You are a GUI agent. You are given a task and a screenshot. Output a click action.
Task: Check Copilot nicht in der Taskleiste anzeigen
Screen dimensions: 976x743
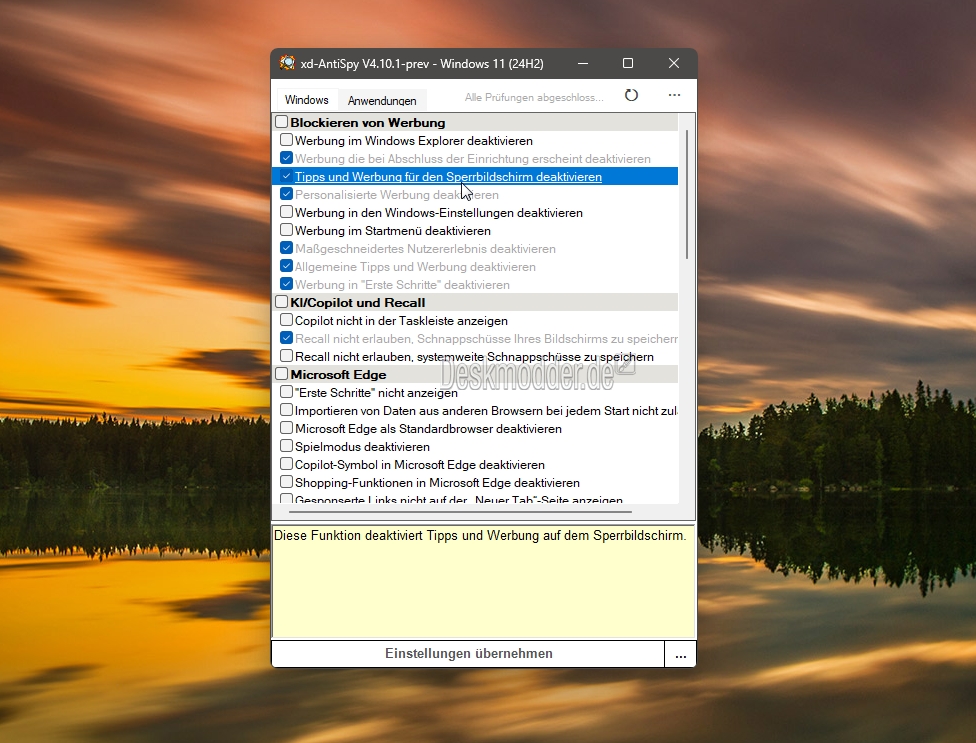(x=286, y=320)
